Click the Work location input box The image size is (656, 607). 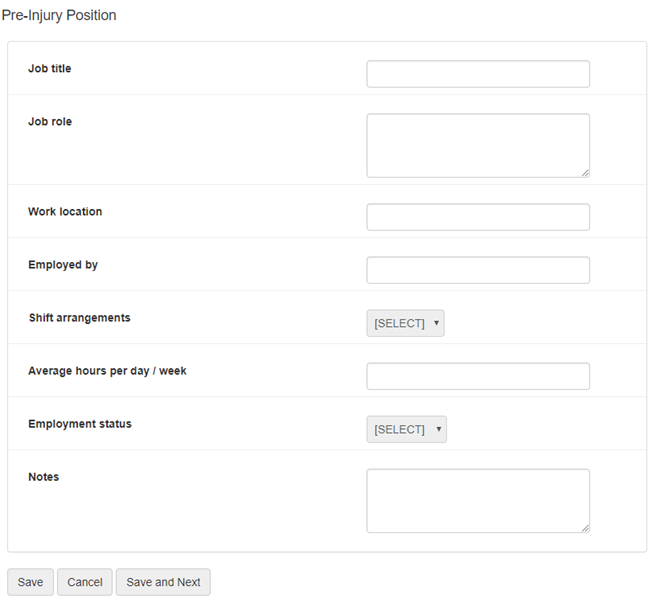pos(478,217)
